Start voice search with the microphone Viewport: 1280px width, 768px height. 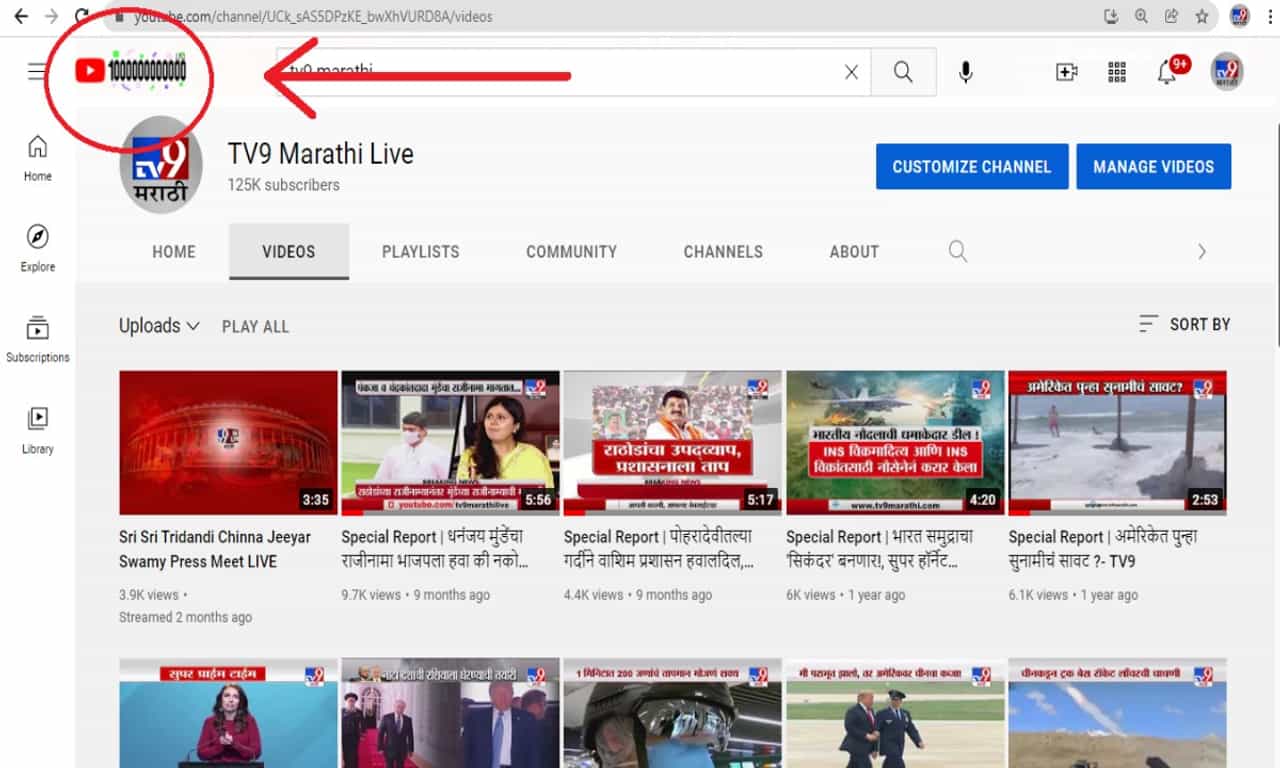tap(965, 72)
